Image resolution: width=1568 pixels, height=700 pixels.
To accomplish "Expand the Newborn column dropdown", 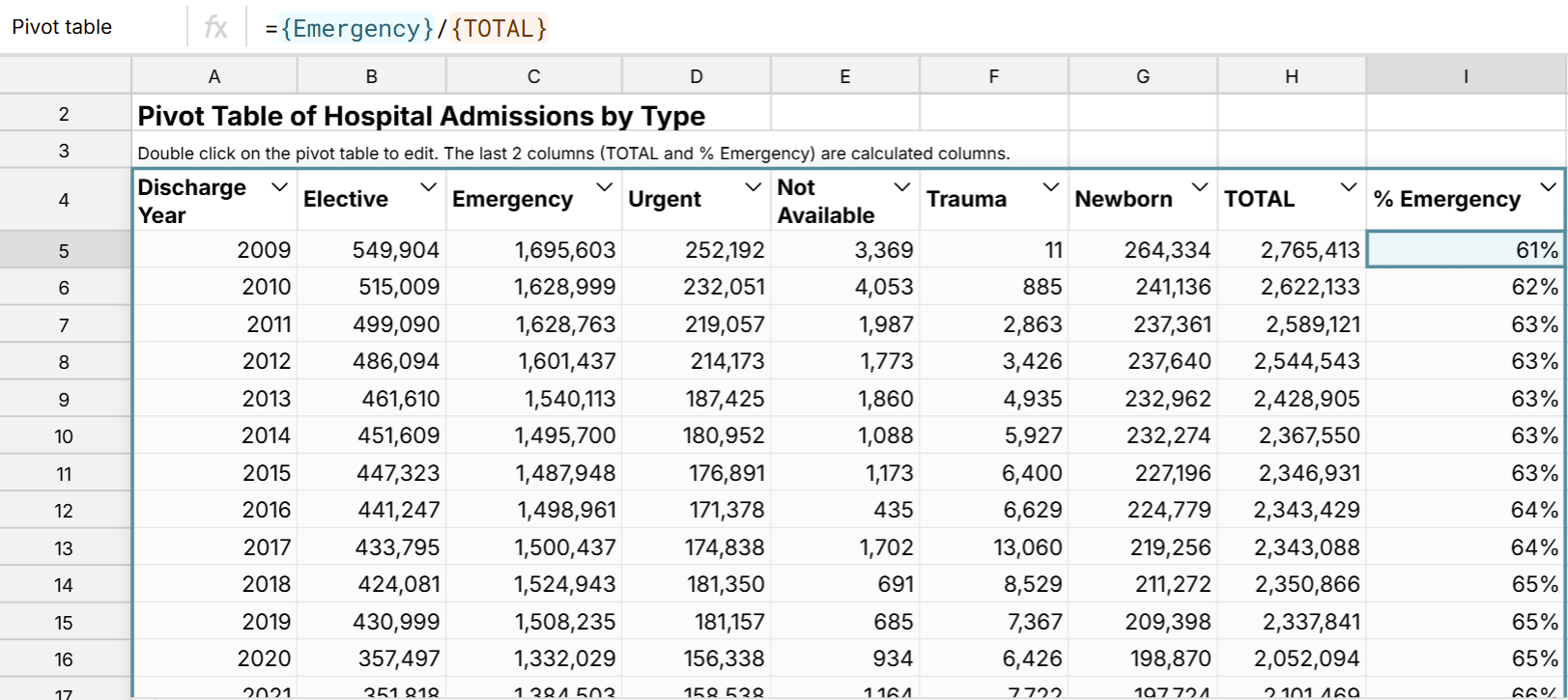I will click(1199, 187).
